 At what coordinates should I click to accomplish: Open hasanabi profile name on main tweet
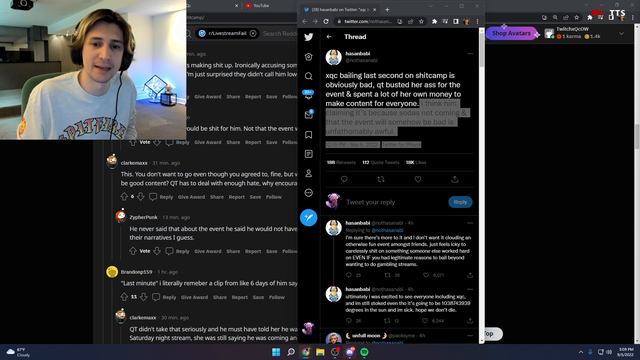pos(358,53)
